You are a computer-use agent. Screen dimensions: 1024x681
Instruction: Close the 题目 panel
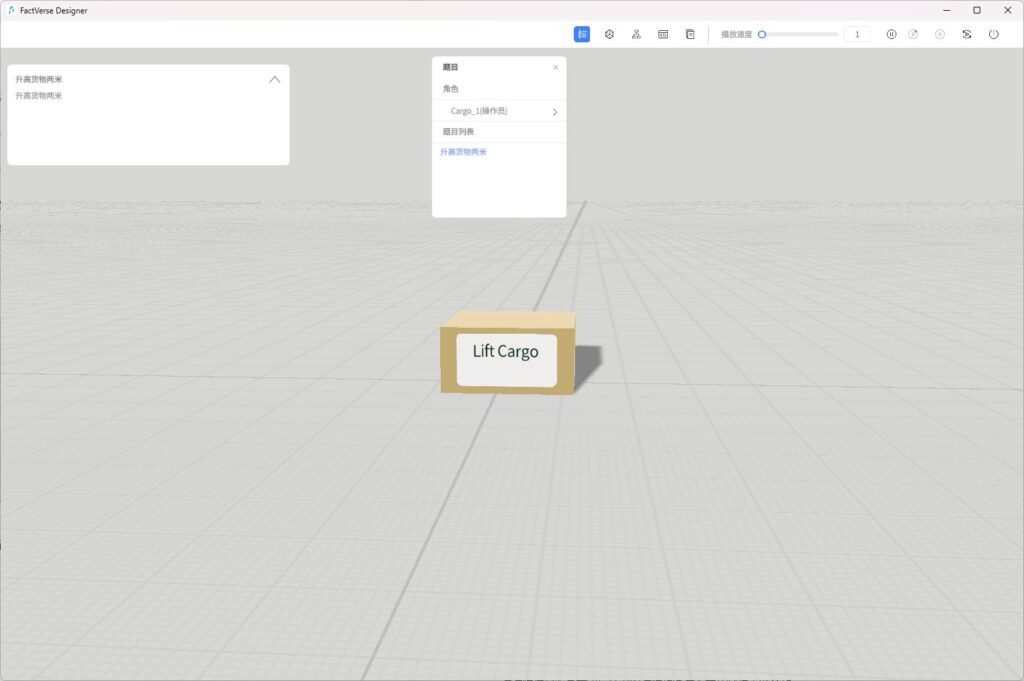(x=556, y=67)
